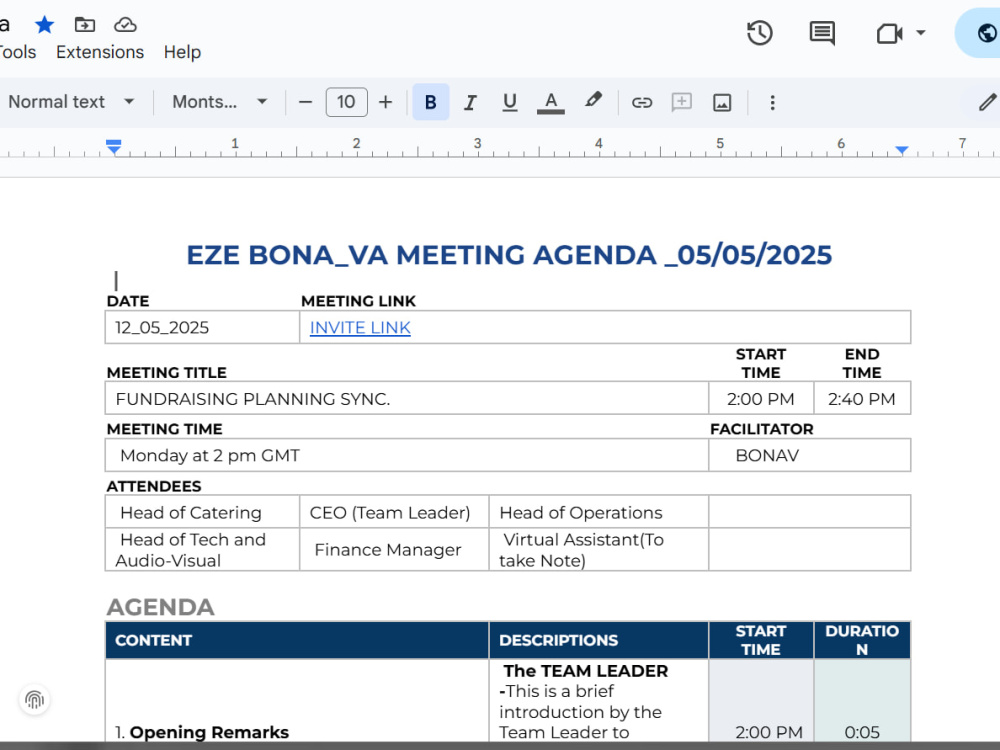
Task: Star the document with the star icon
Action: coord(44,25)
